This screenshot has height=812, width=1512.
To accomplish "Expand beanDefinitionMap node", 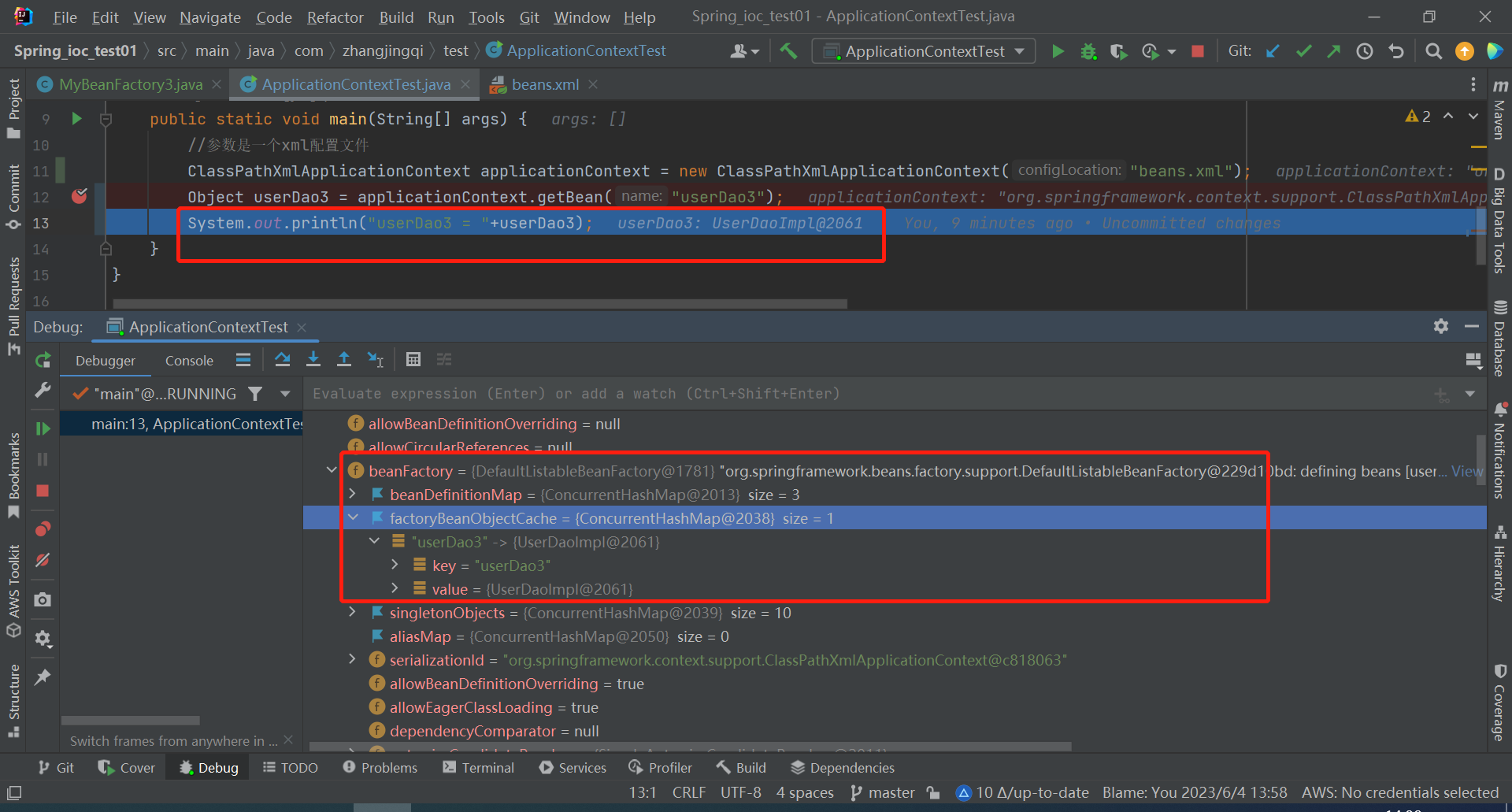I will point(353,494).
